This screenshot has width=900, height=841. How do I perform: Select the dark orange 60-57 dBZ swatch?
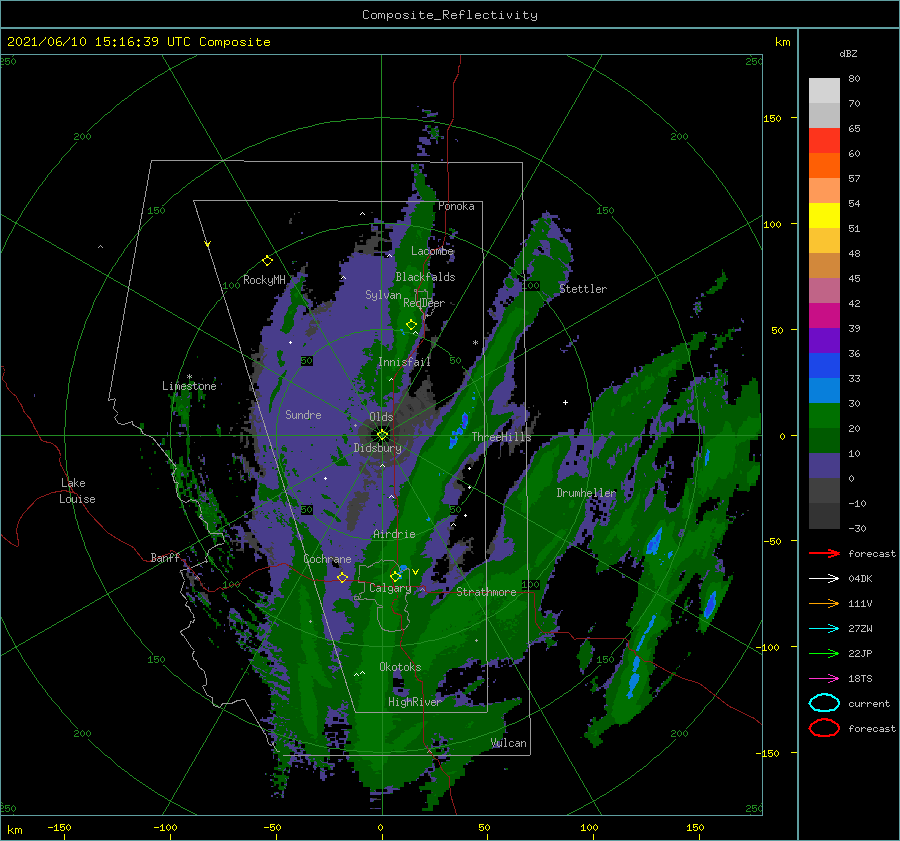(824, 165)
